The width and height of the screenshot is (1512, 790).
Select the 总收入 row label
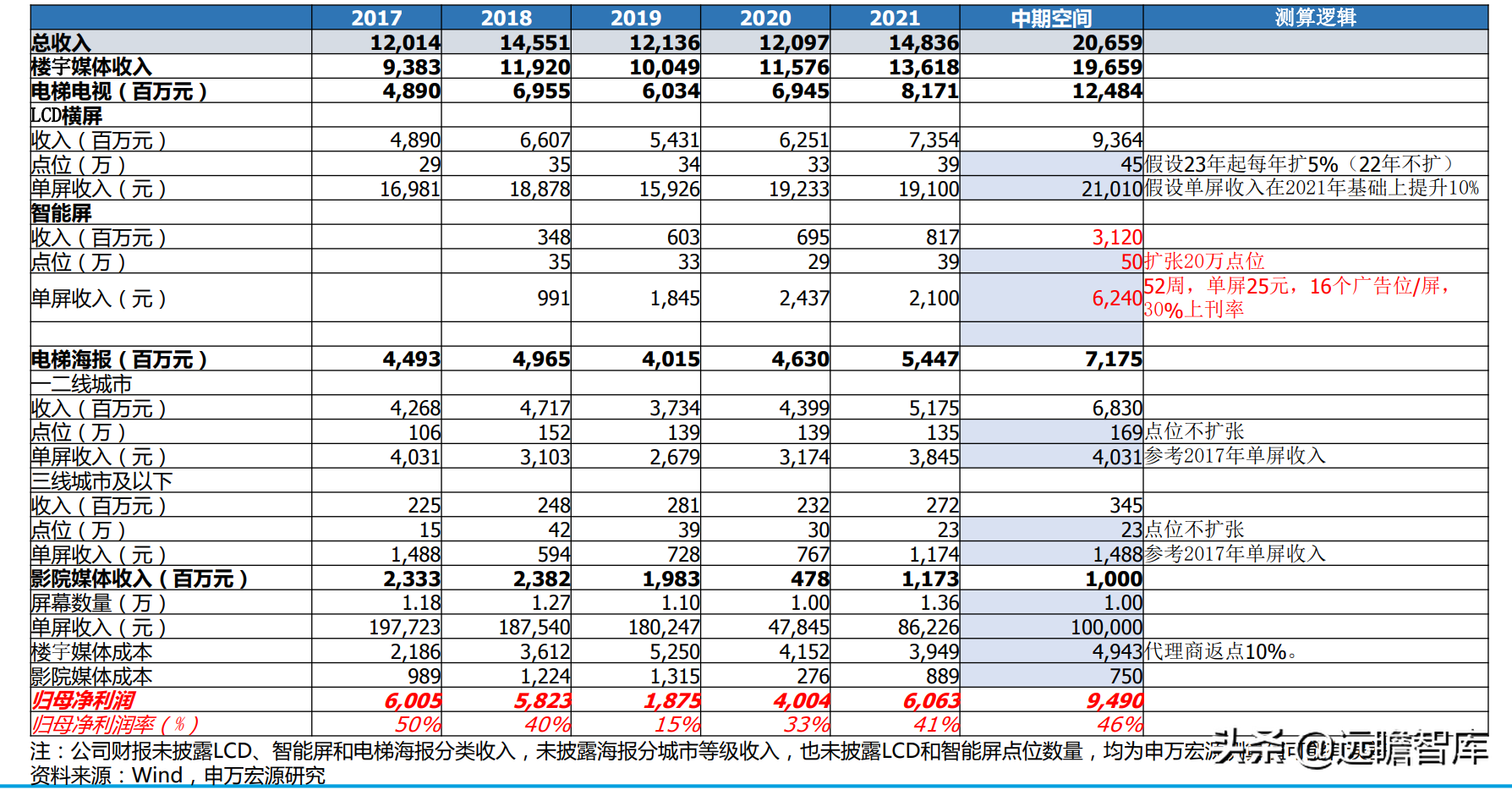pyautogui.click(x=61, y=42)
